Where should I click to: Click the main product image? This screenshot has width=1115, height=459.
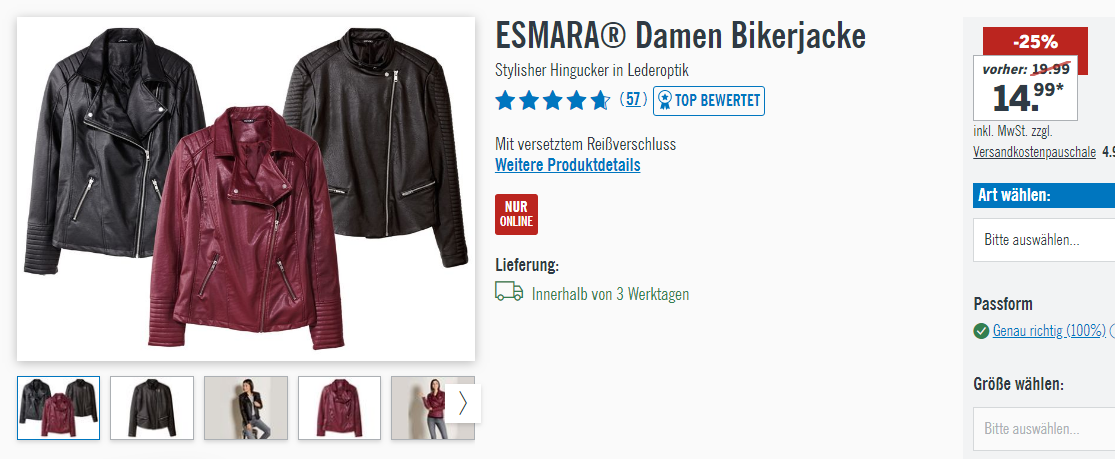[246, 189]
